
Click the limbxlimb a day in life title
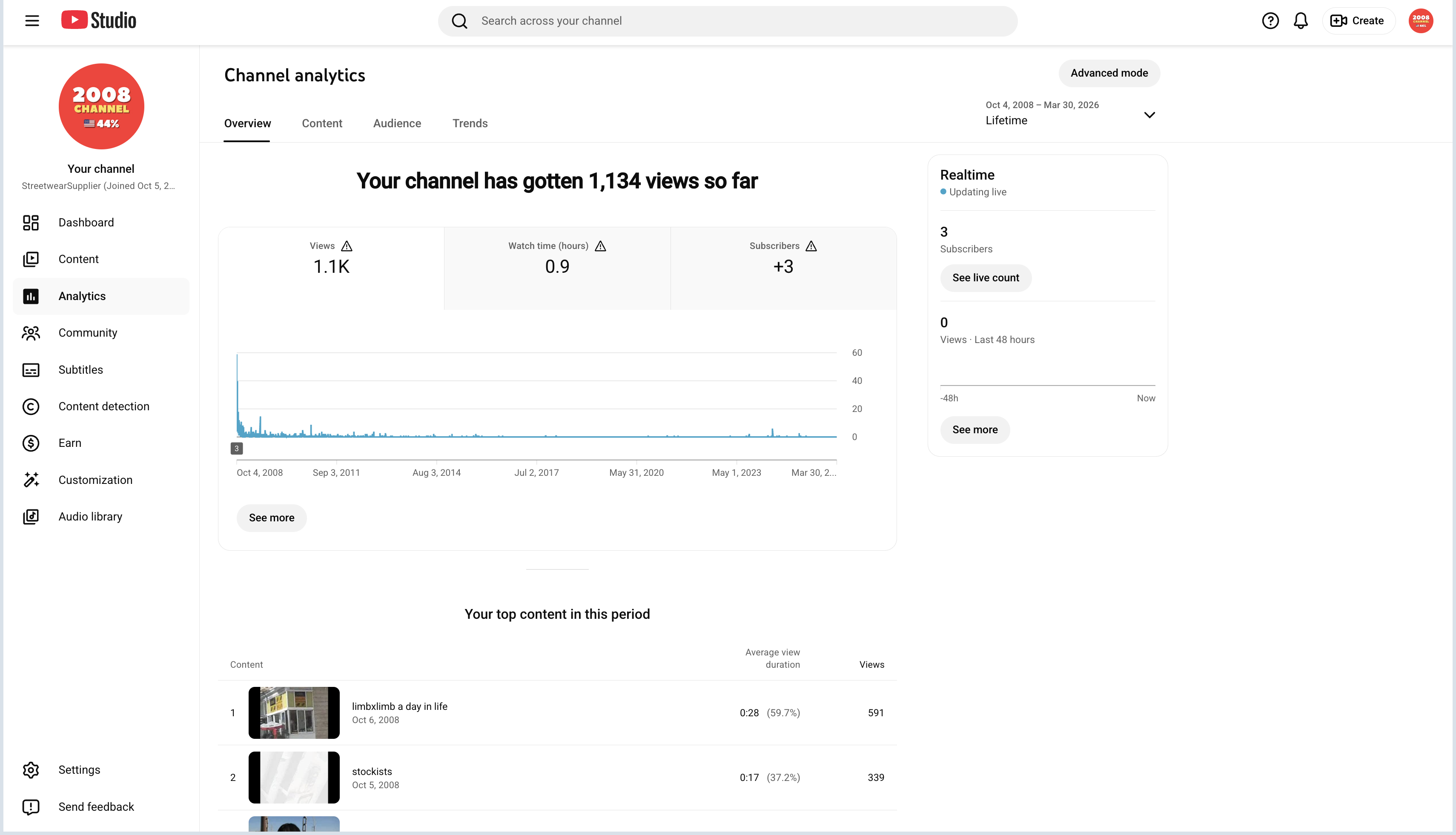coord(400,706)
